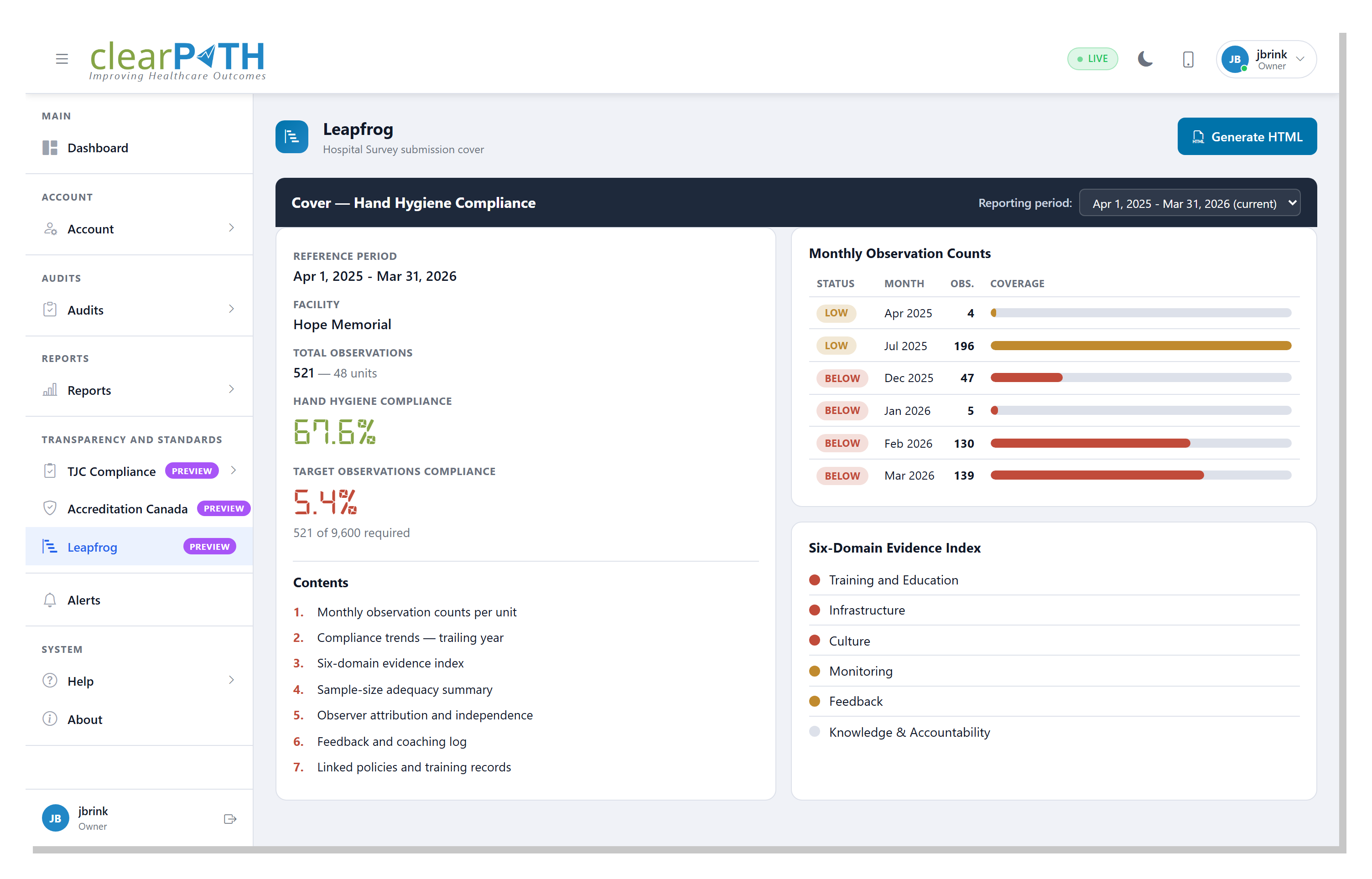This screenshot has width=1372, height=879.
Task: Click the 196 observations value
Action: click(x=964, y=346)
